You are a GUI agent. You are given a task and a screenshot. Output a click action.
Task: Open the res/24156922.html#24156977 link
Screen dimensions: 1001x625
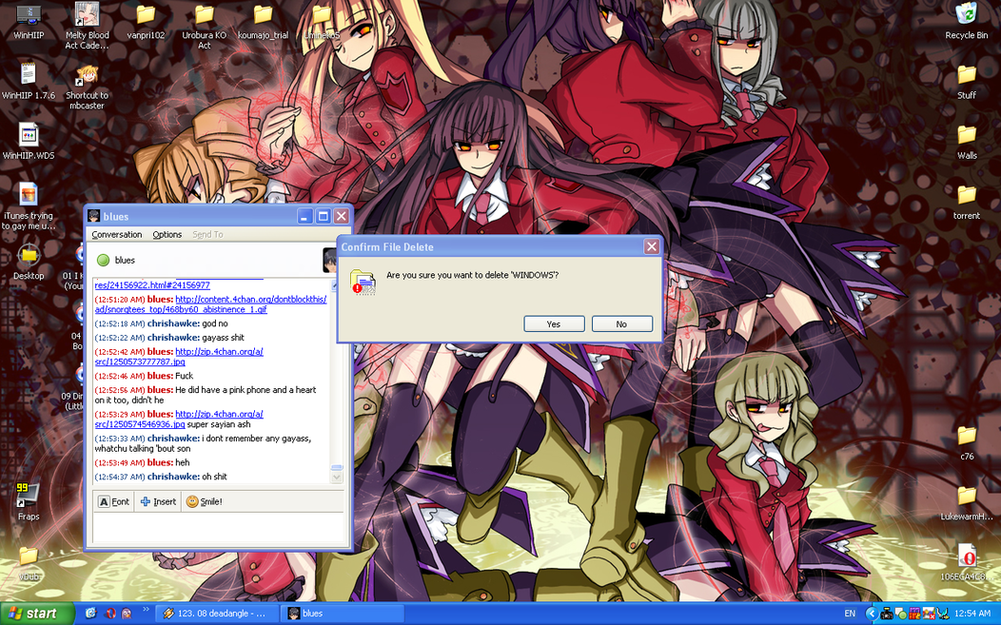152,285
